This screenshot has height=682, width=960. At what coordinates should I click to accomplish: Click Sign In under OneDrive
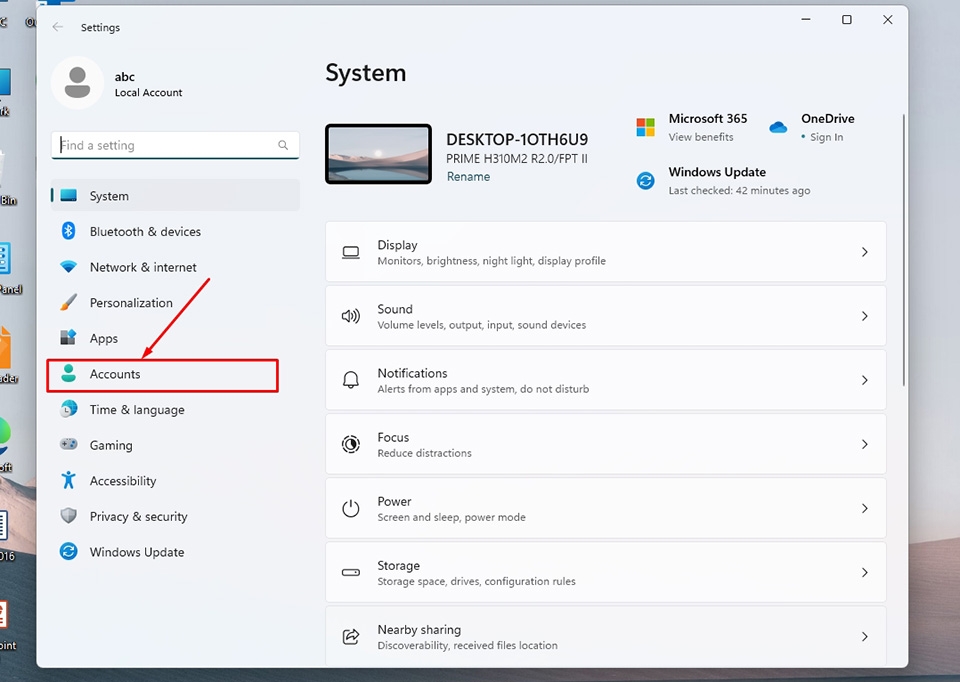point(827,137)
